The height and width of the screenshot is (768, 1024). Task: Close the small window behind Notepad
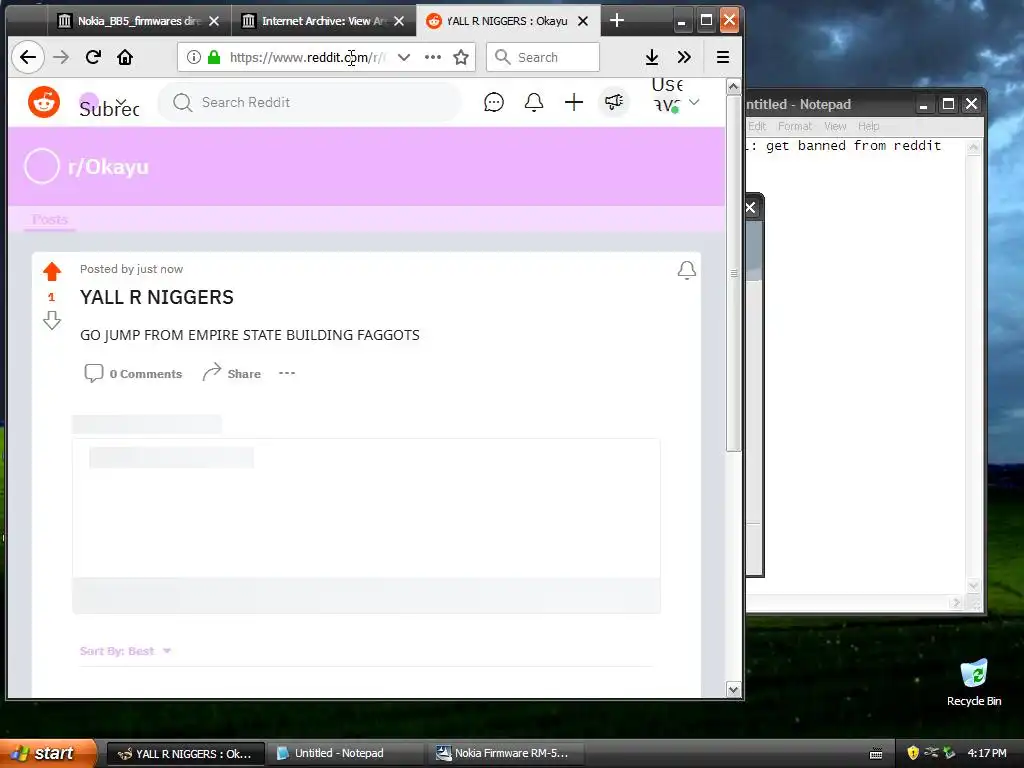[750, 208]
